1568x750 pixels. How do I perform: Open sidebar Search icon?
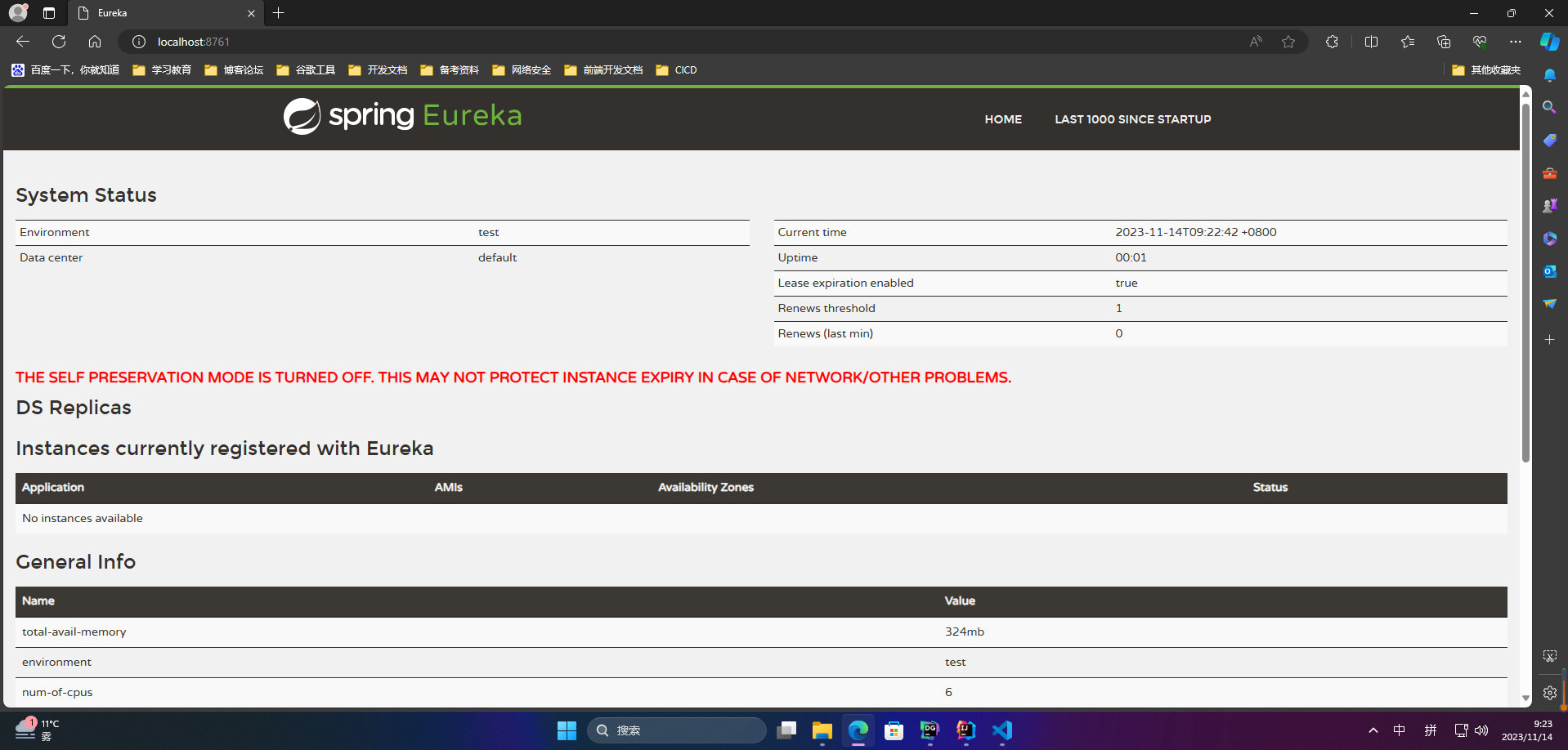[x=1549, y=107]
